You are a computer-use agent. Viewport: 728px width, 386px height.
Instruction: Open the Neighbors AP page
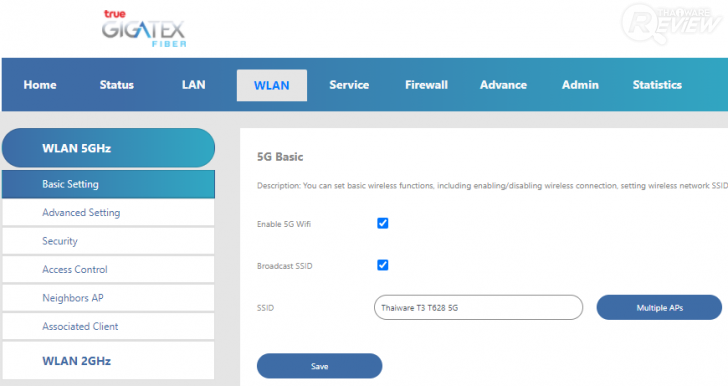click(108, 298)
